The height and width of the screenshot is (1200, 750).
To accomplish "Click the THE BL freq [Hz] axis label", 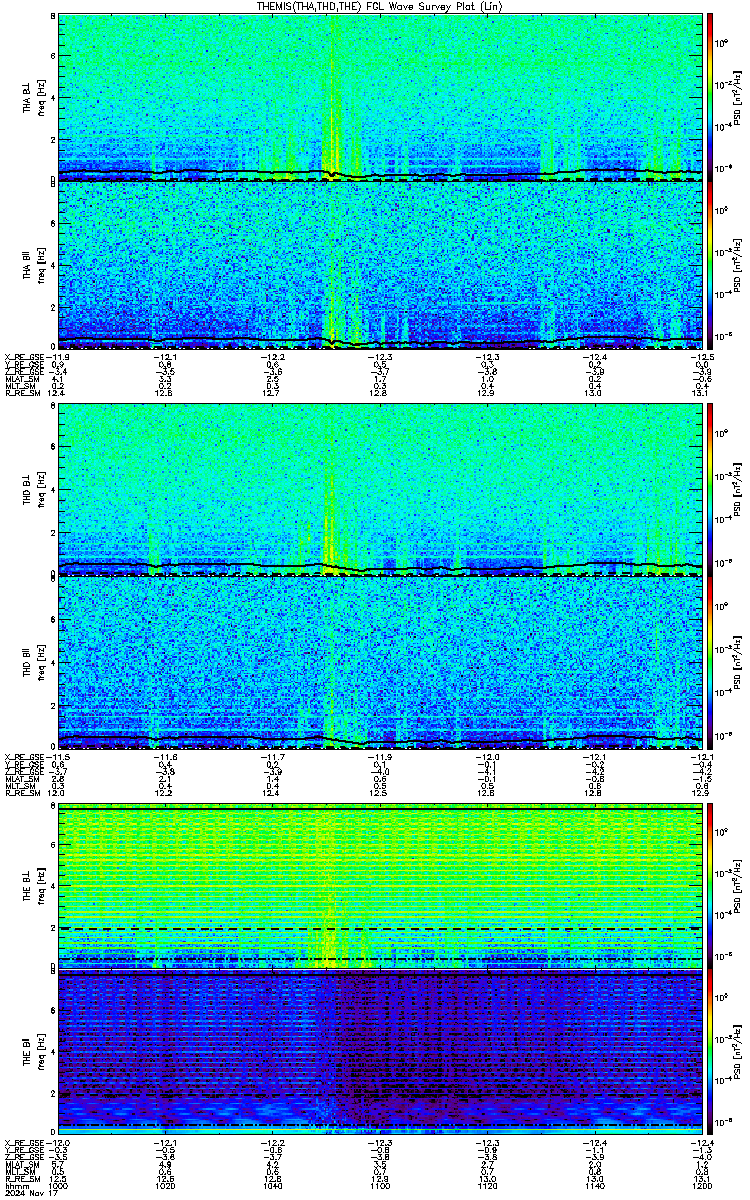I will coord(40,885).
